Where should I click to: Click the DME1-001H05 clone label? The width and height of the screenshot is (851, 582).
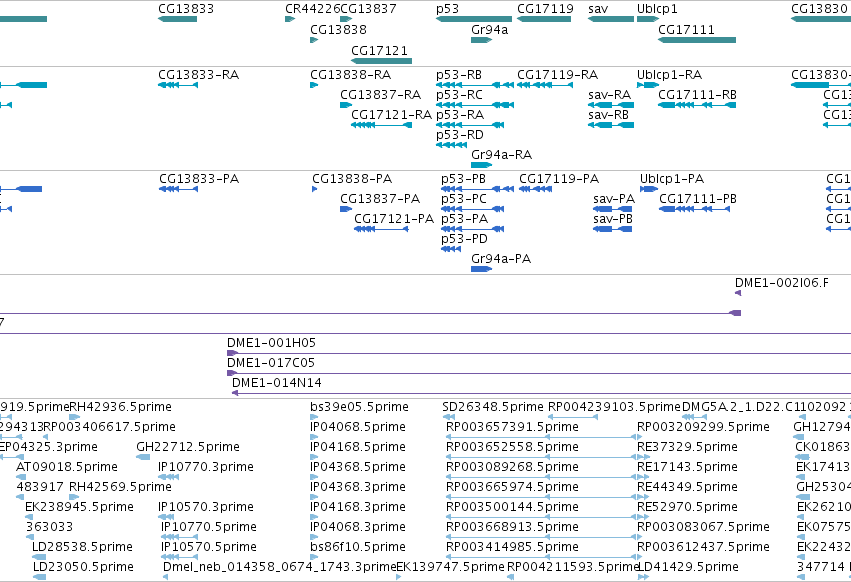[x=271, y=343]
